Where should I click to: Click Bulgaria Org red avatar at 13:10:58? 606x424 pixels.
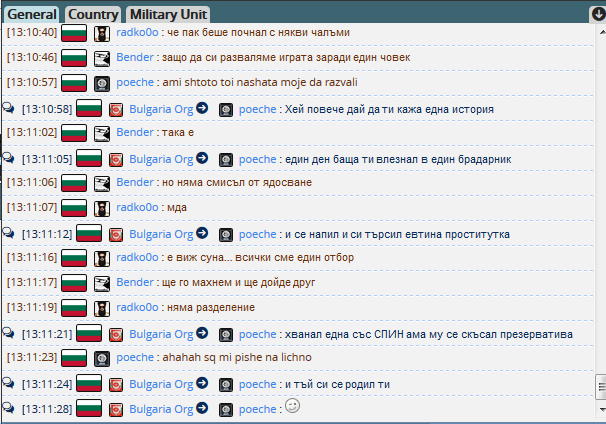click(x=116, y=110)
